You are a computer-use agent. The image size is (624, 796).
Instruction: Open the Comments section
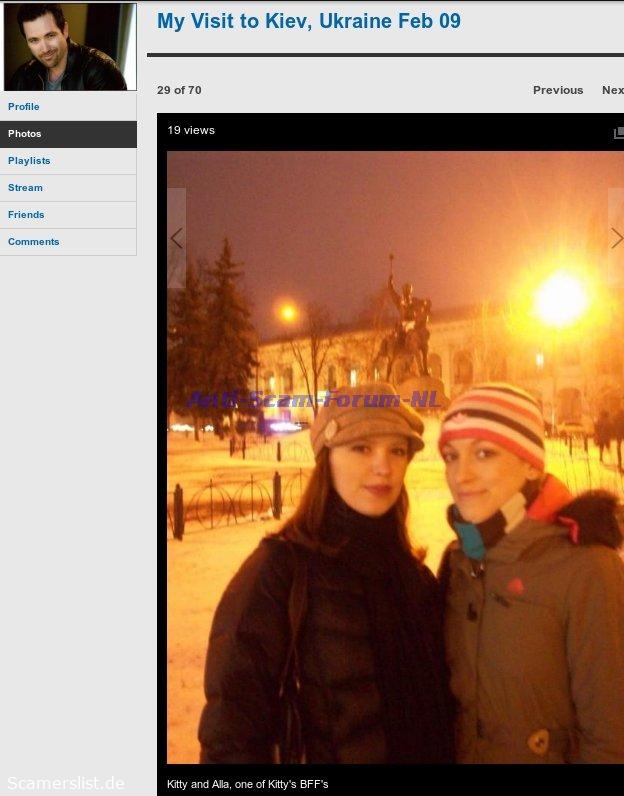click(34, 242)
